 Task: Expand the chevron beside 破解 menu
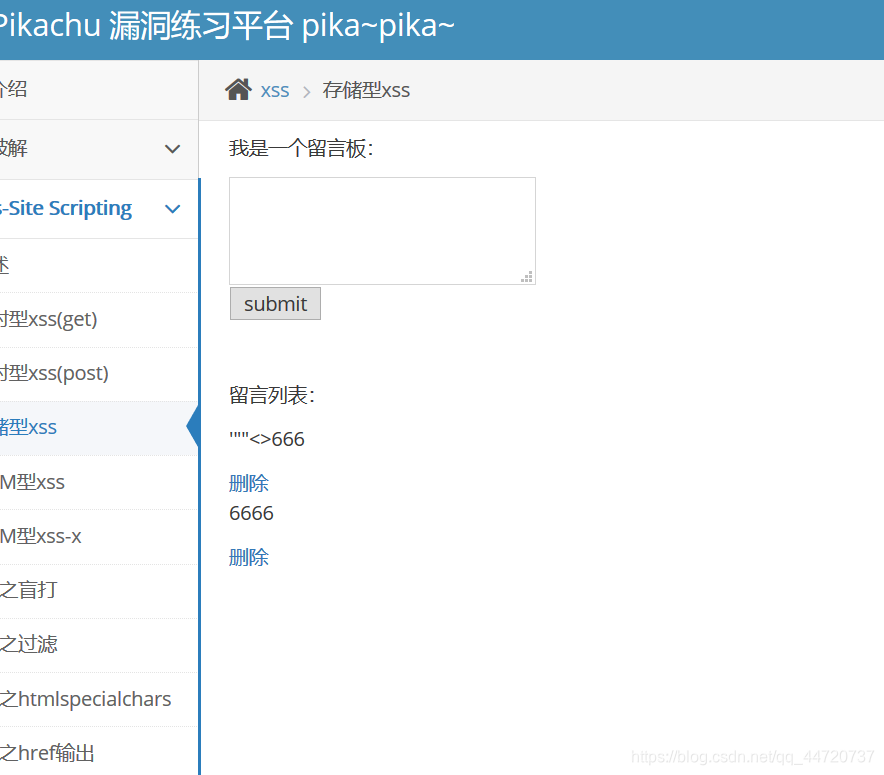(x=172, y=149)
